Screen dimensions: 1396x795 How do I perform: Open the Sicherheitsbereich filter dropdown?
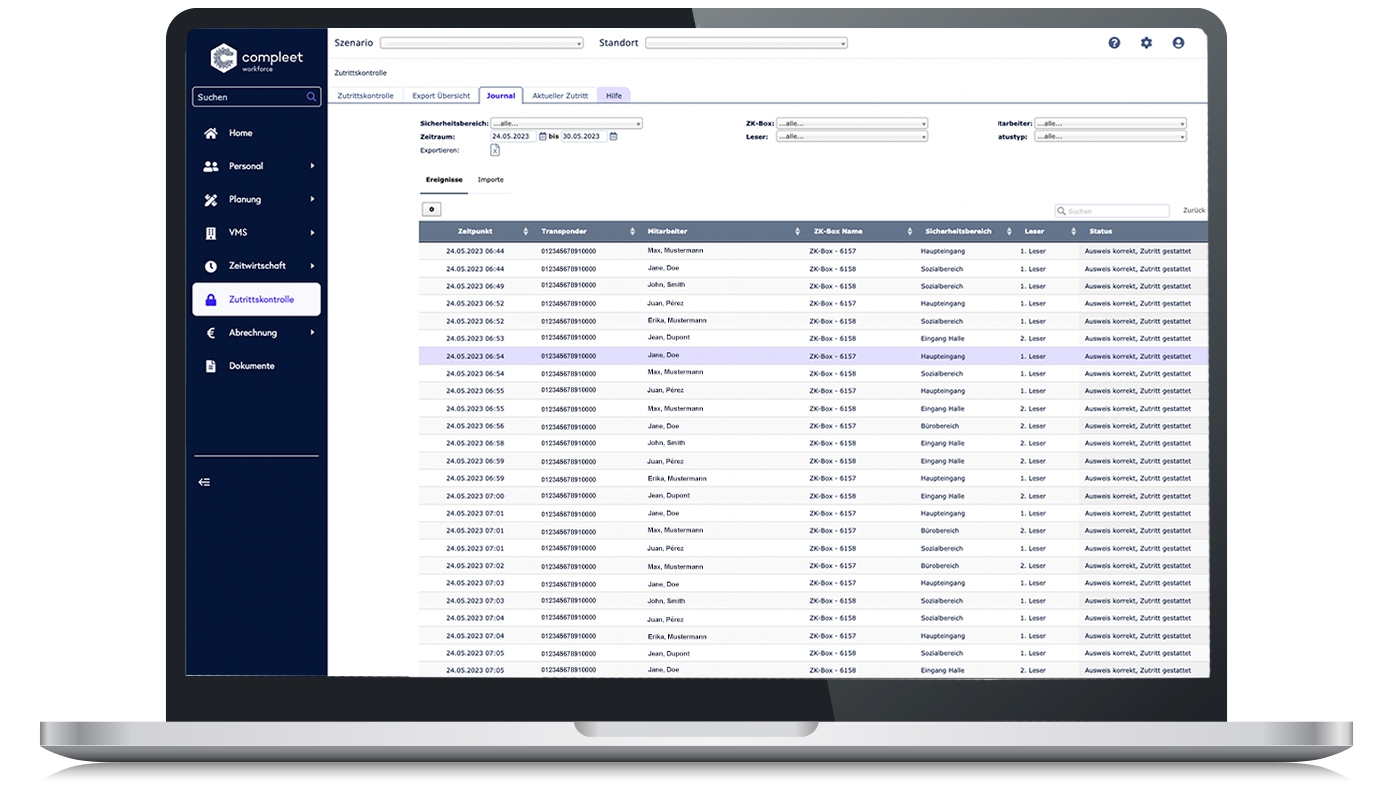[x=566, y=124]
